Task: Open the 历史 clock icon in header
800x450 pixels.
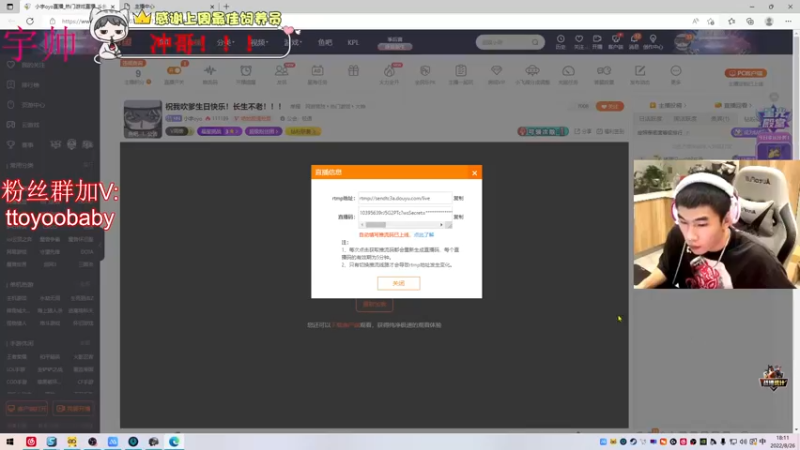Action: point(560,42)
